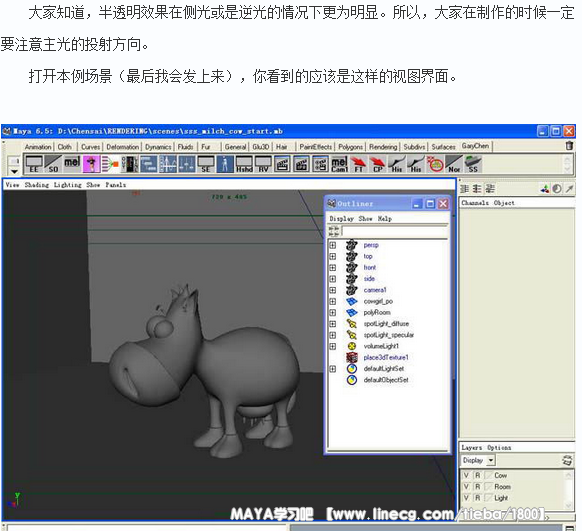Open the Channels menu in Channel Box

pyautogui.click(x=475, y=203)
